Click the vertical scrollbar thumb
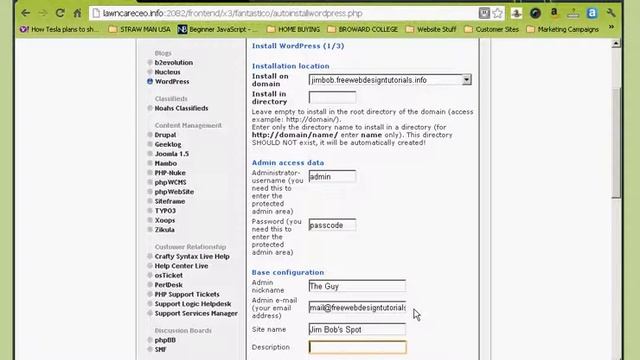This screenshot has width=640, height=360. (616, 142)
